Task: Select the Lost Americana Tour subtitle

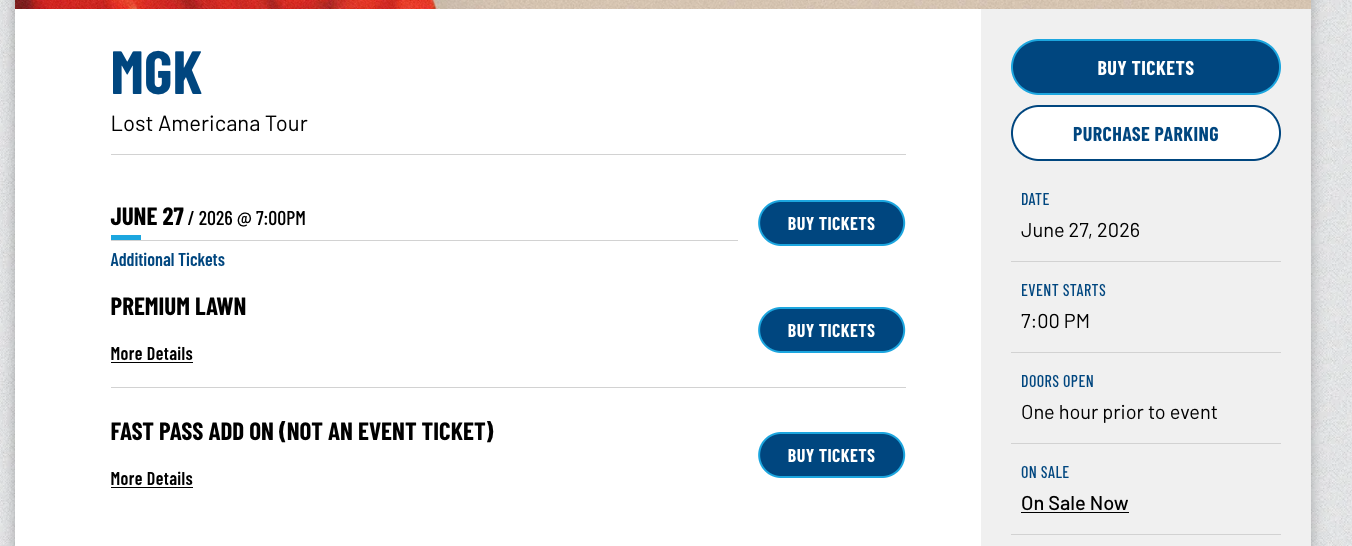Action: [209, 124]
